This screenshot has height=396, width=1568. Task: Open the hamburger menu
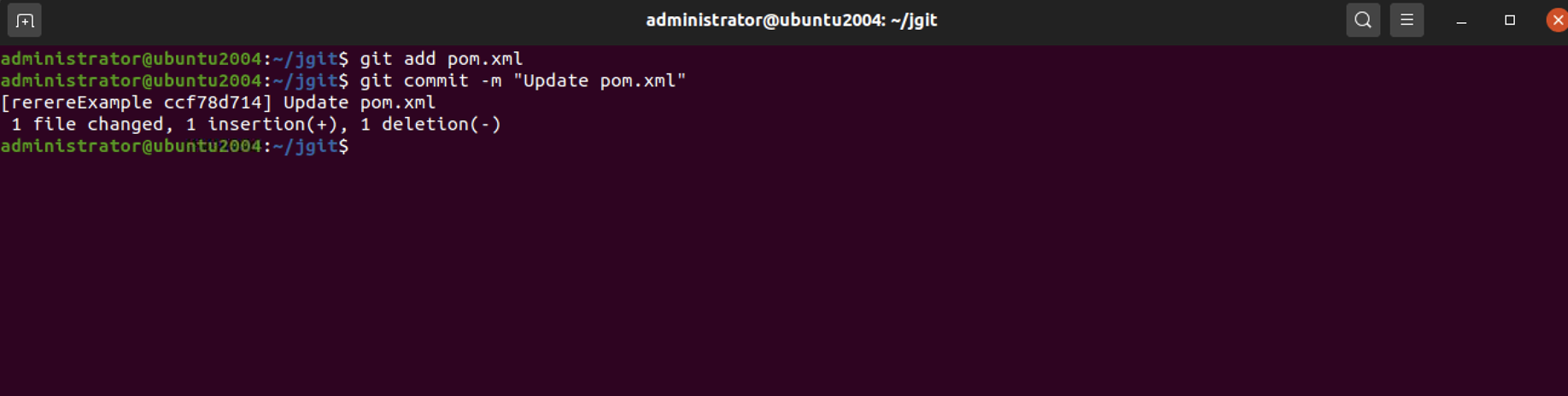coord(1407,20)
